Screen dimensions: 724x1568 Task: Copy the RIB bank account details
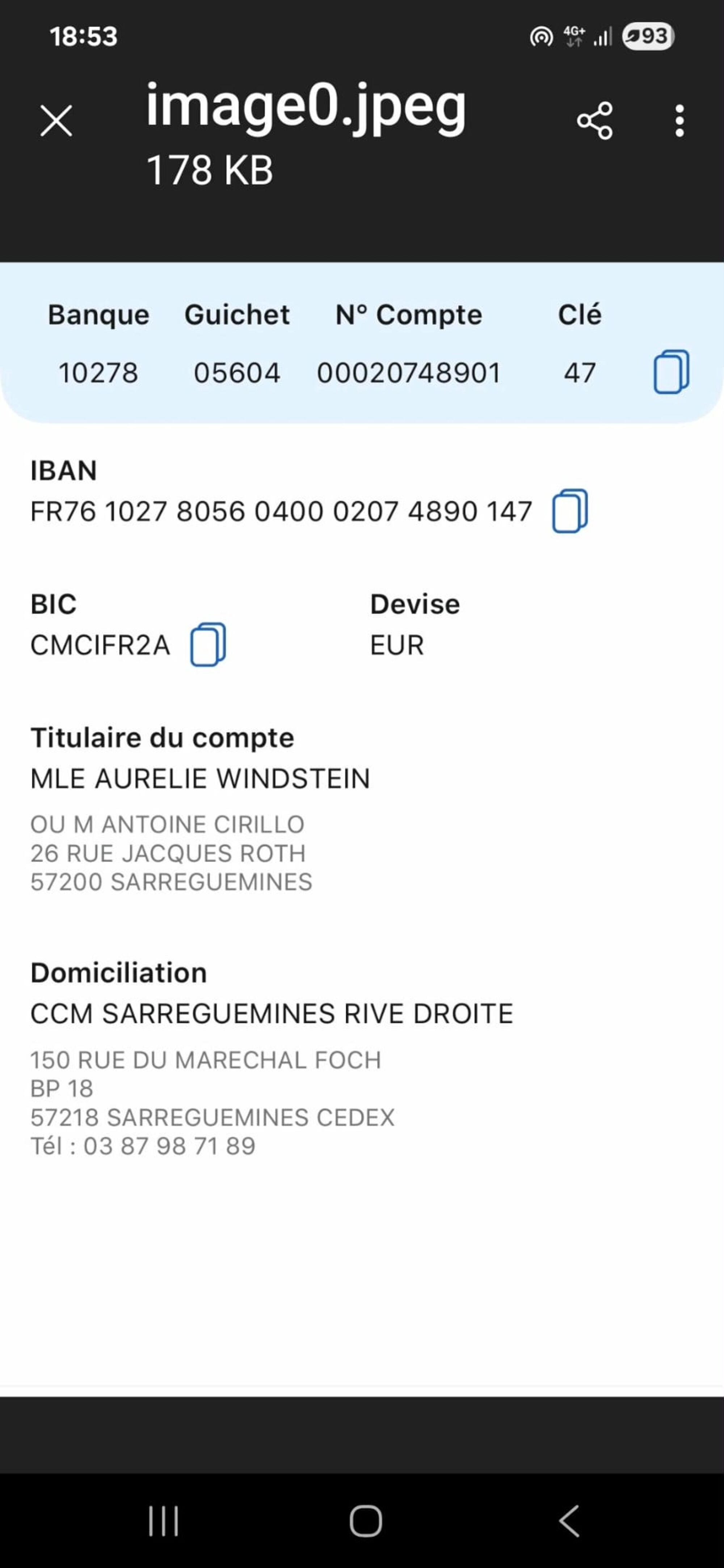671,372
